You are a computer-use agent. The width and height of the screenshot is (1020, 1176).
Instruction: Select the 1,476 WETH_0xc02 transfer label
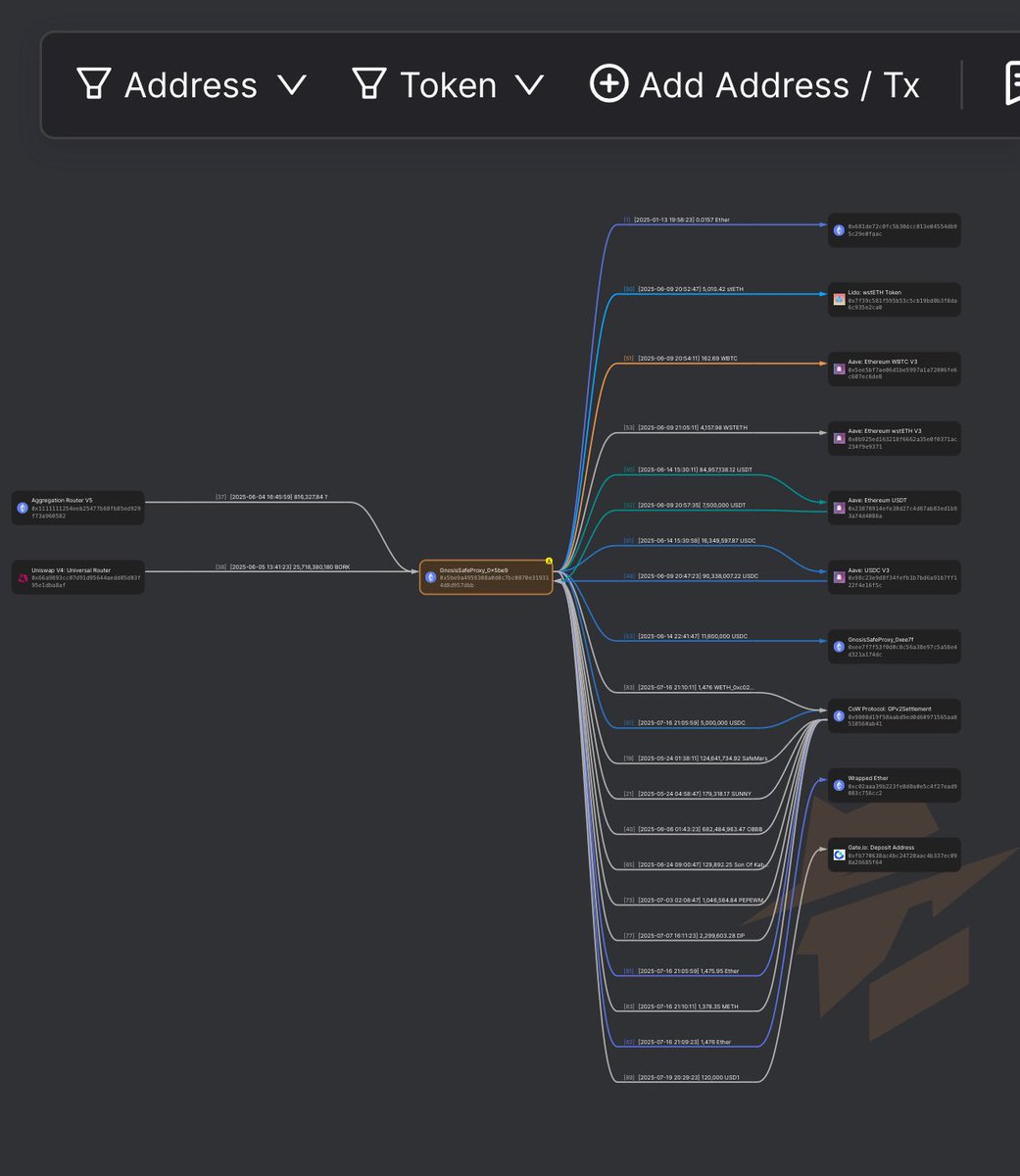[x=689, y=688]
